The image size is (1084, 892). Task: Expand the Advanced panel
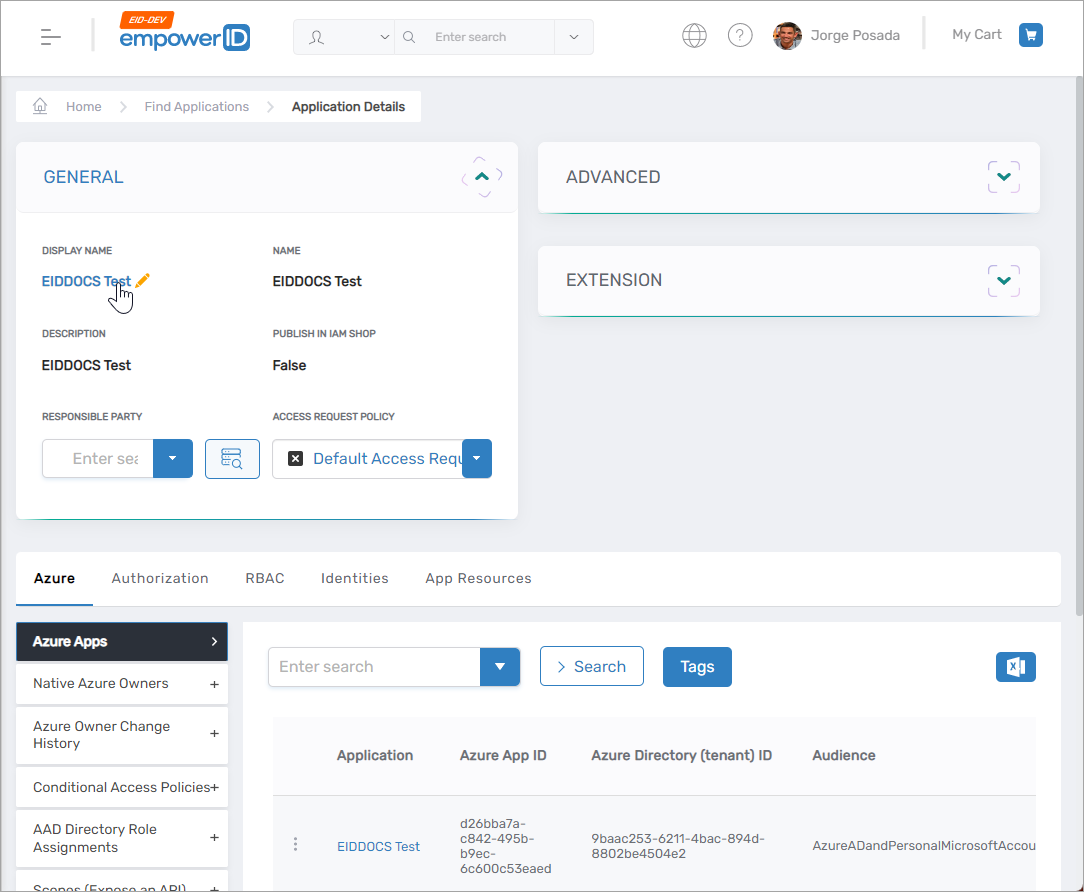1004,177
